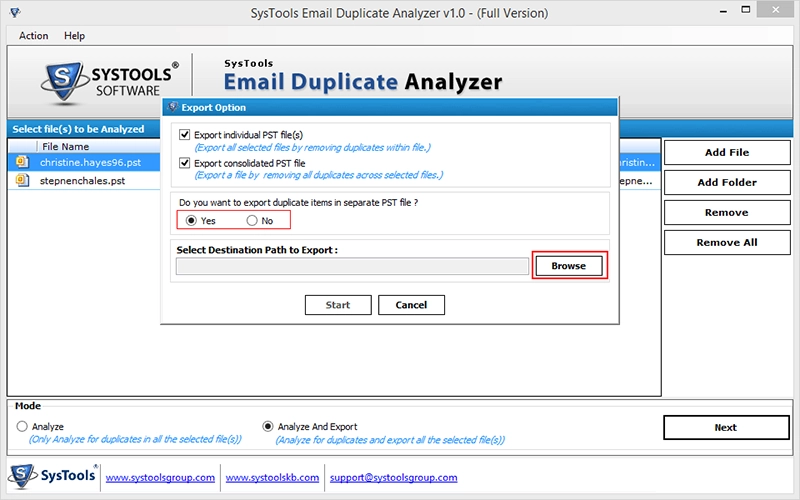Viewport: 800px width, 500px height.
Task: Cancel the Export Option dialog
Action: point(411,305)
